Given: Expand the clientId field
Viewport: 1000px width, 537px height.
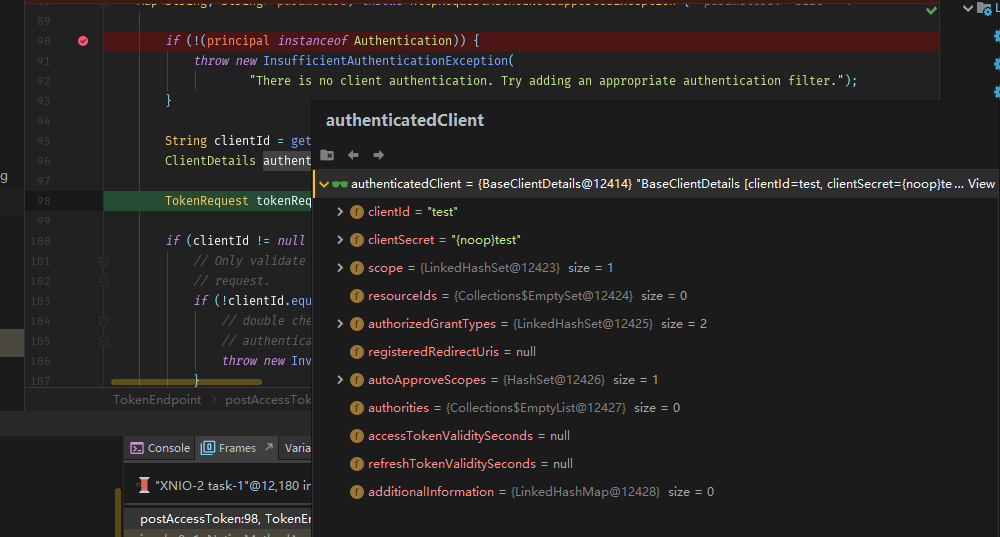Looking at the screenshot, I should coord(341,212).
